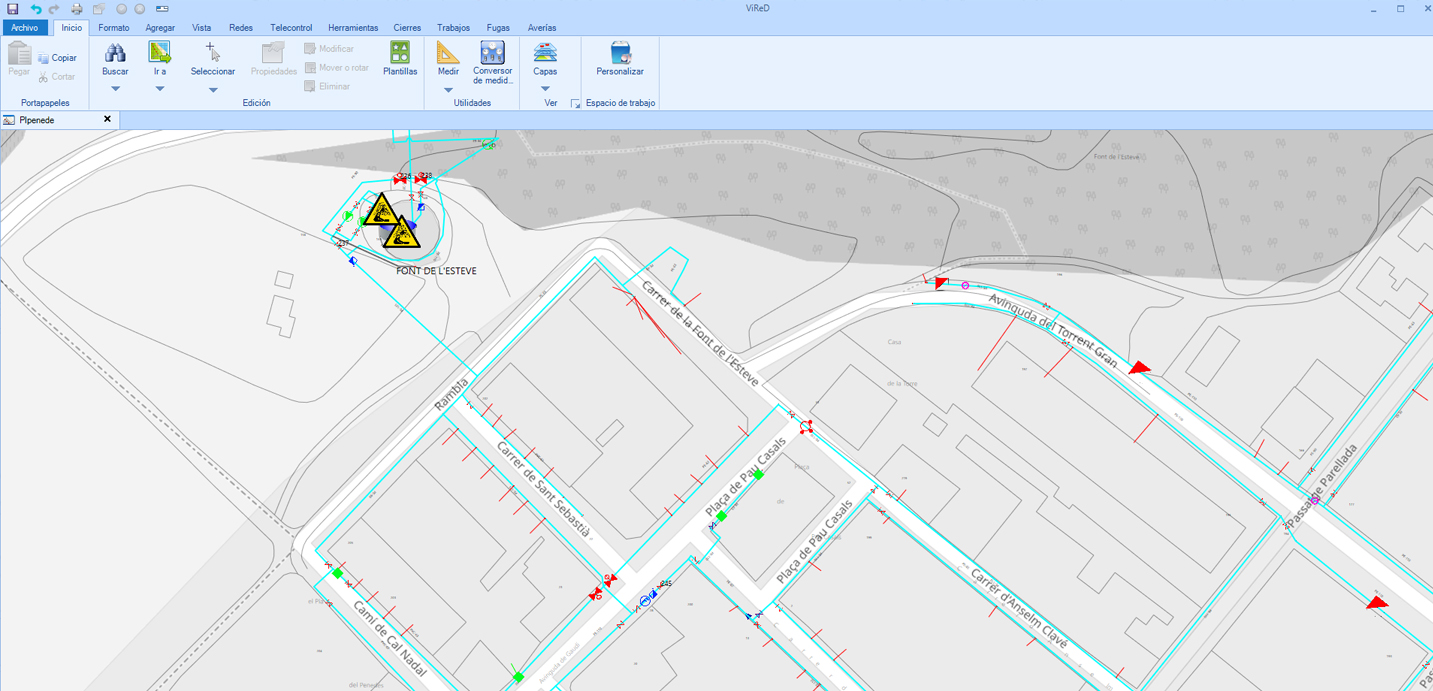Open the Capas layers dropdown arrow
The width and height of the screenshot is (1433, 691).
click(545, 89)
